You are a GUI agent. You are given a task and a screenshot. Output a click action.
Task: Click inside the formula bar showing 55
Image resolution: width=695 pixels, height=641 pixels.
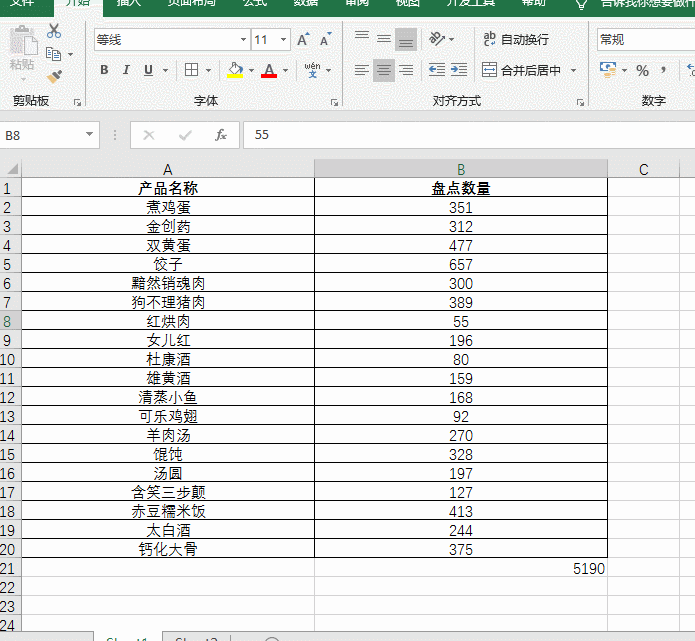point(469,135)
